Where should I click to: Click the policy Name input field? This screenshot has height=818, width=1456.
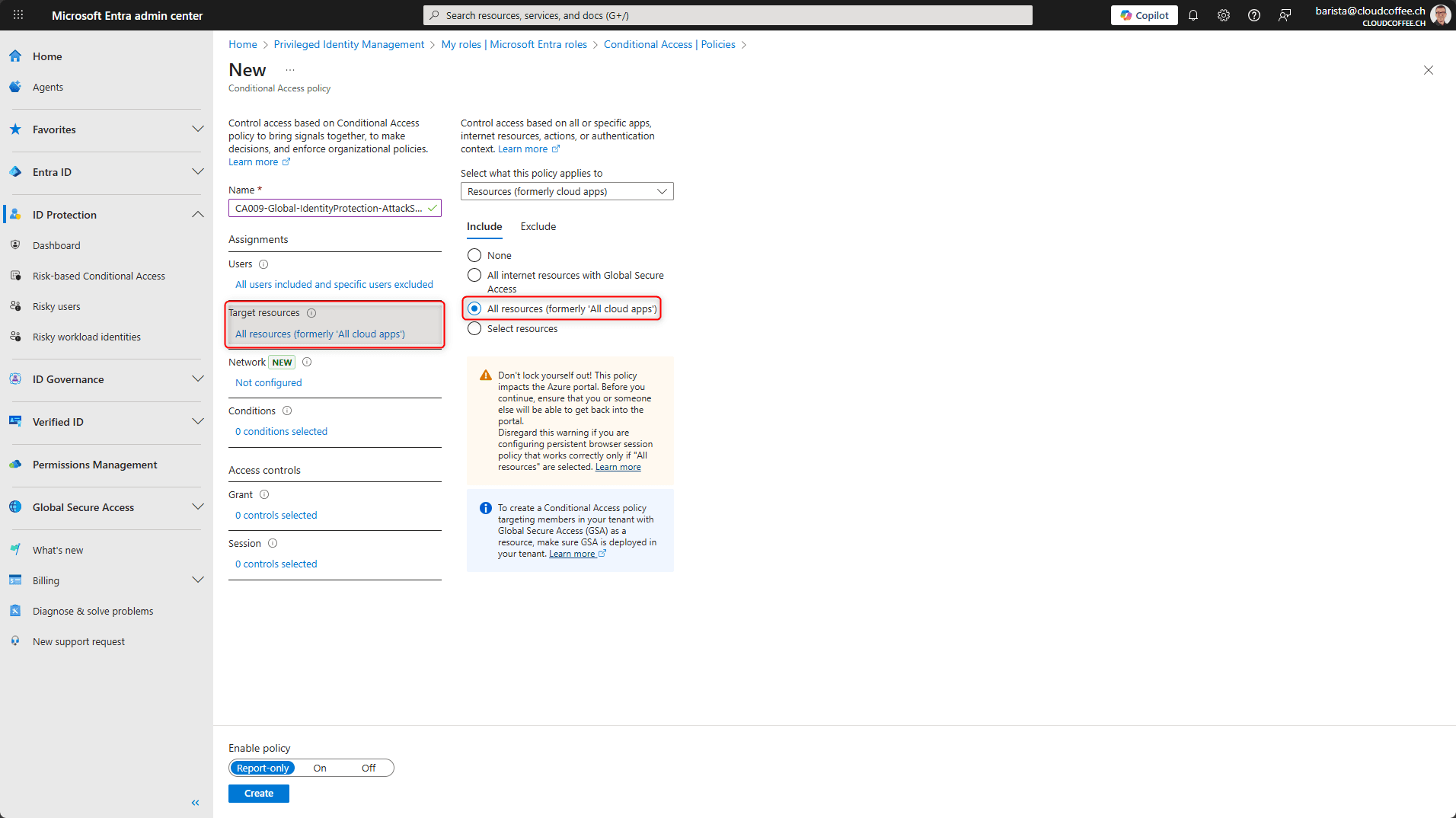click(329, 207)
